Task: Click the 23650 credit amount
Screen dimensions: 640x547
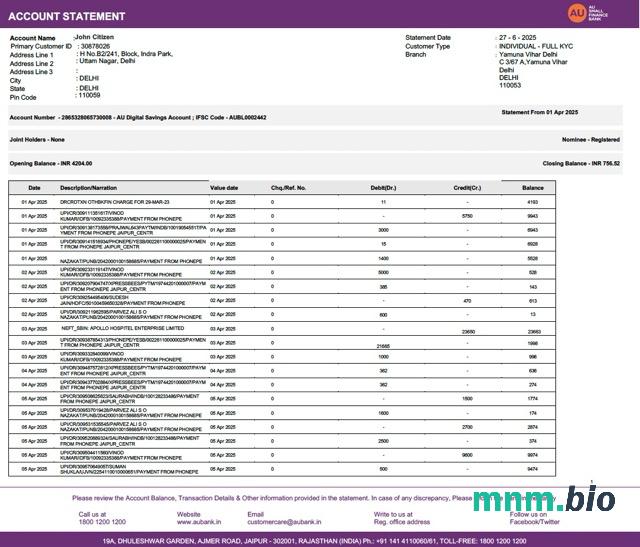Action: click(467, 331)
